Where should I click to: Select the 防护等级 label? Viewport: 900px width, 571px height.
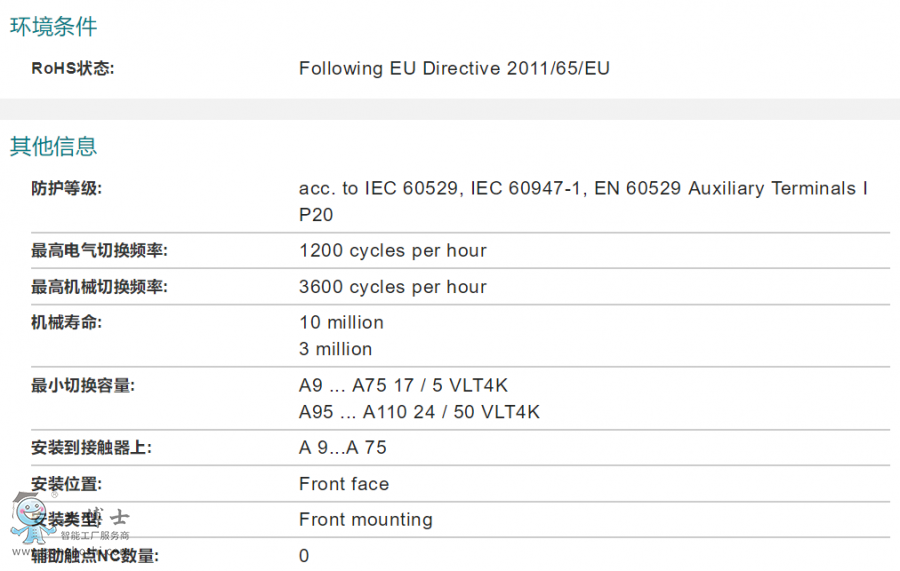[67, 188]
